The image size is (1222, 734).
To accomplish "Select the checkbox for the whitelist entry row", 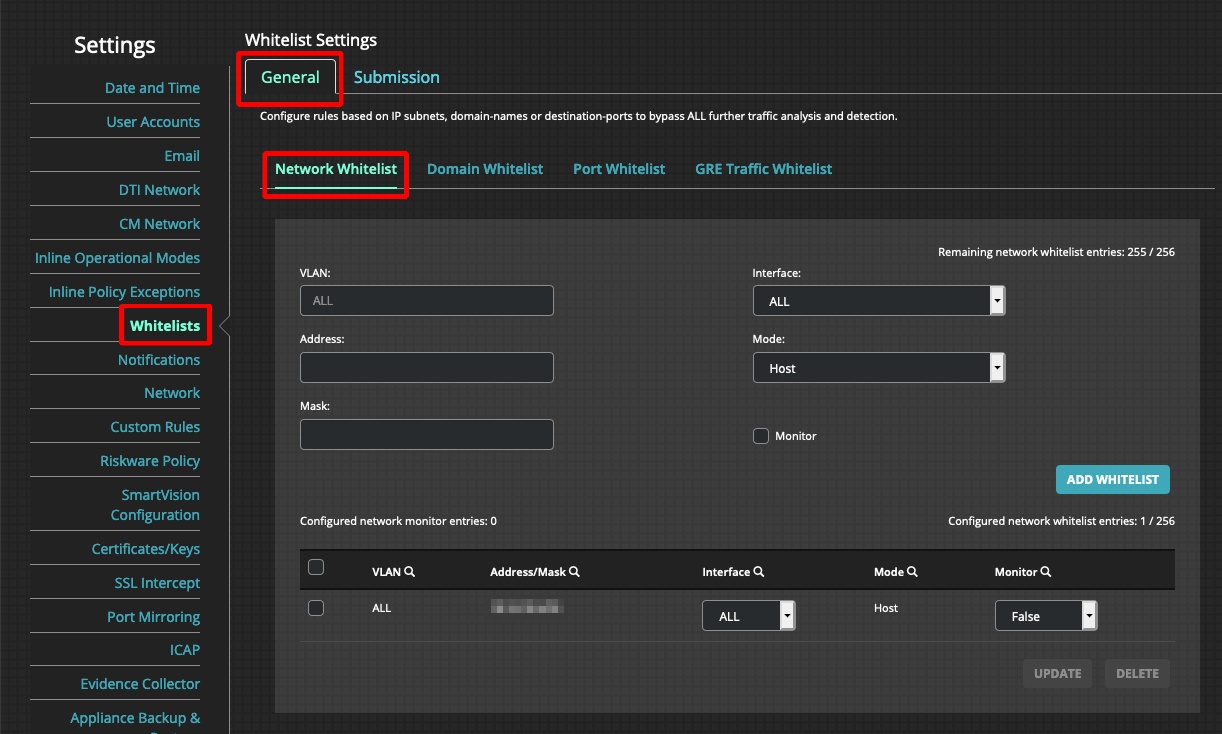I will pos(316,608).
